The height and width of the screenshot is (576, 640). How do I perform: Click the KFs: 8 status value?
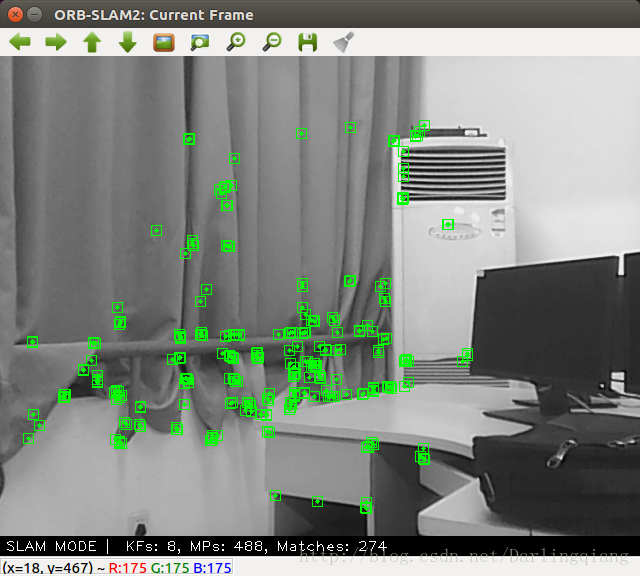(151, 546)
